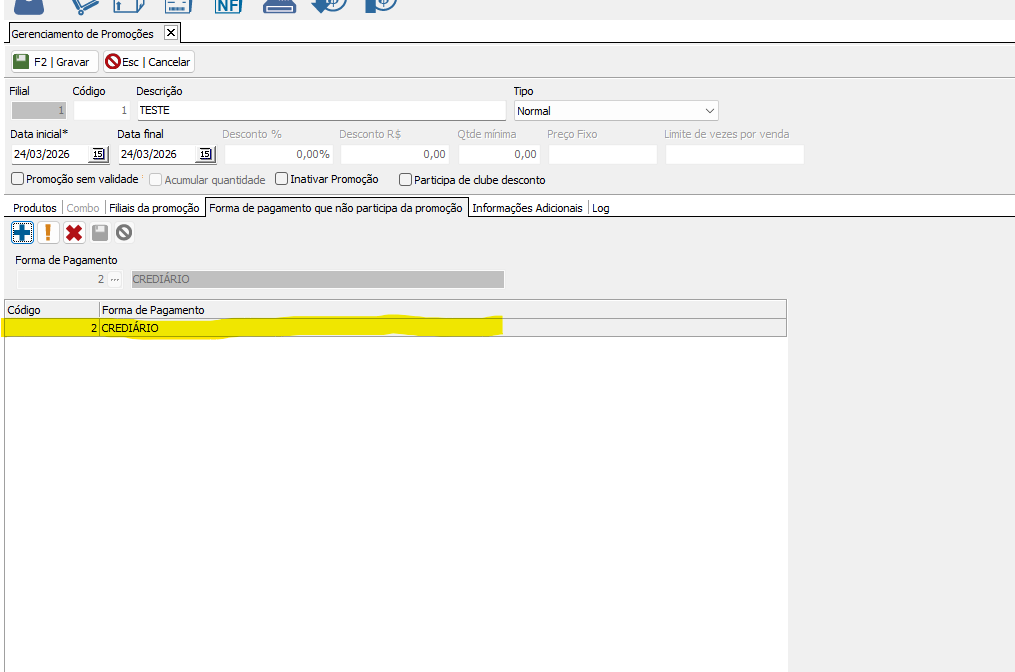1015x672 pixels.
Task: Click the gray floppy-disk save icon
Action: point(99,233)
